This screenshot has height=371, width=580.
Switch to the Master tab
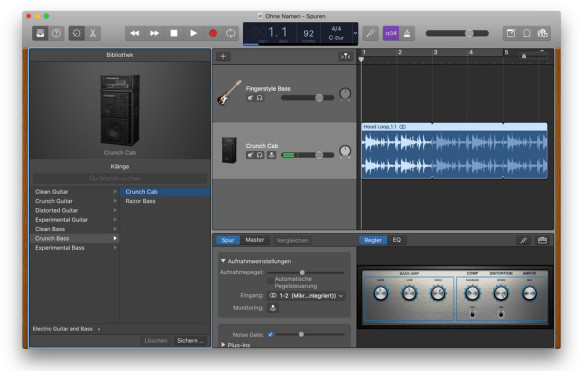tap(255, 240)
